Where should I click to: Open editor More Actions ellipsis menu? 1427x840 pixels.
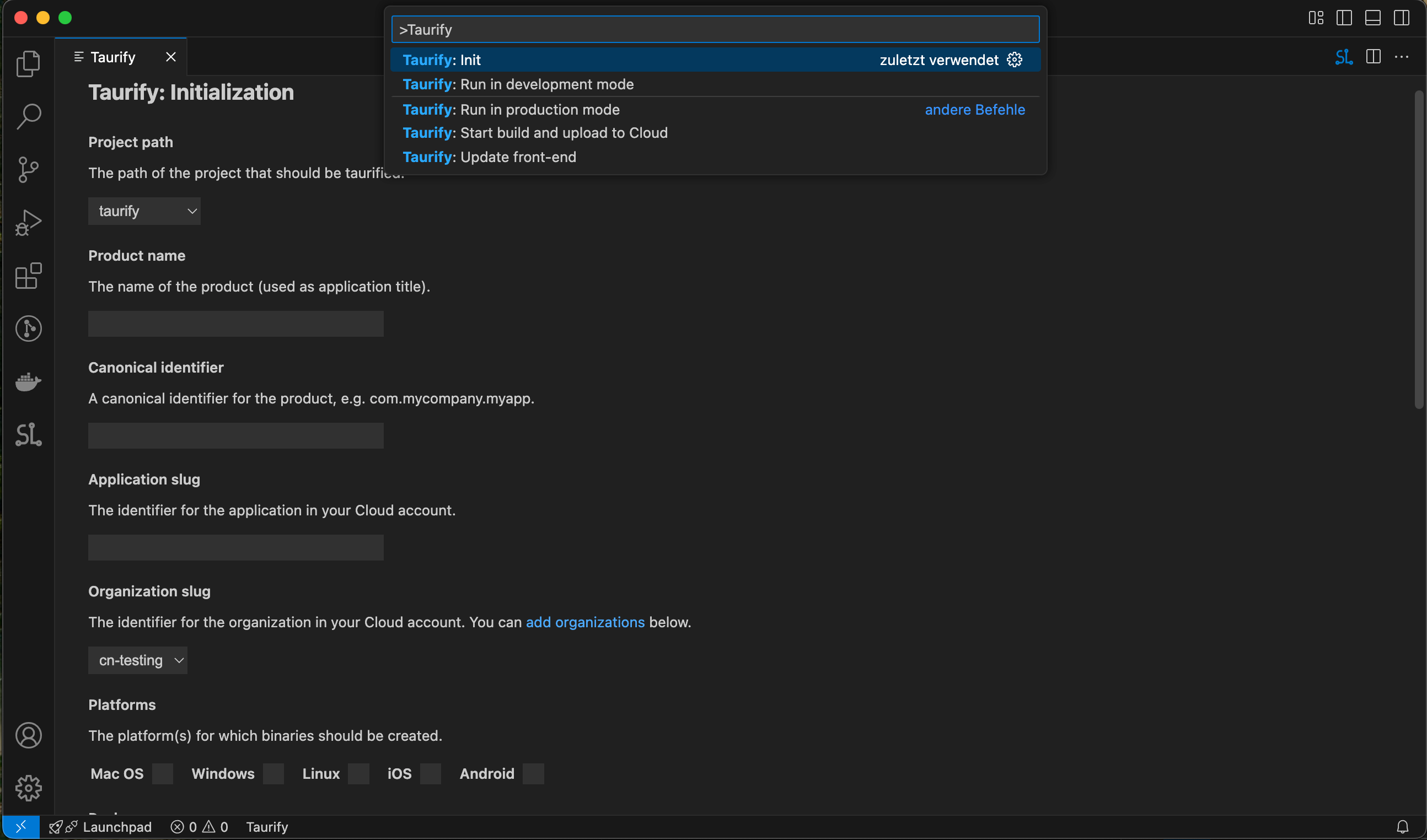(1402, 57)
